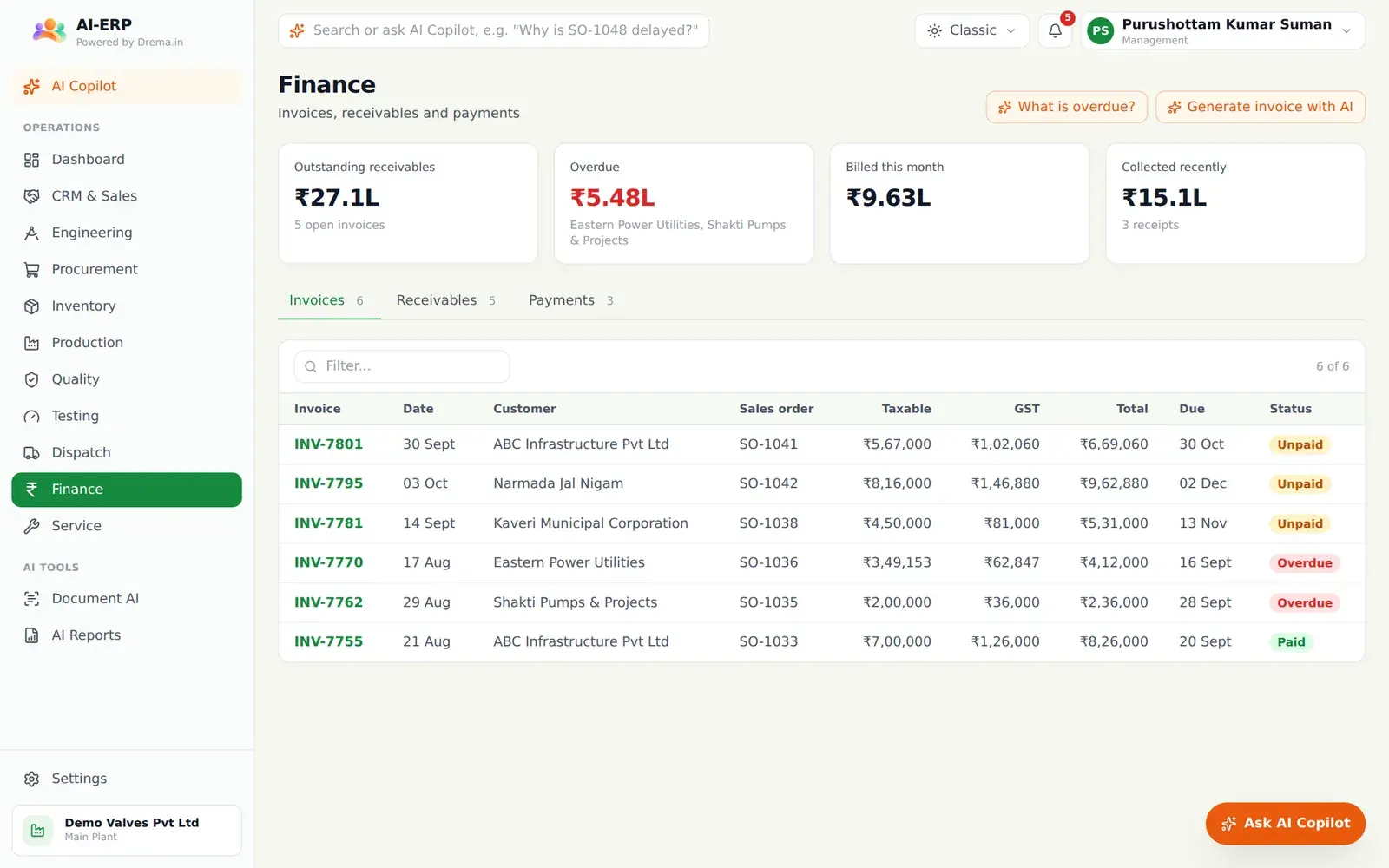Click the Quality shield icon
This screenshot has height=868, width=1389.
[x=32, y=379]
